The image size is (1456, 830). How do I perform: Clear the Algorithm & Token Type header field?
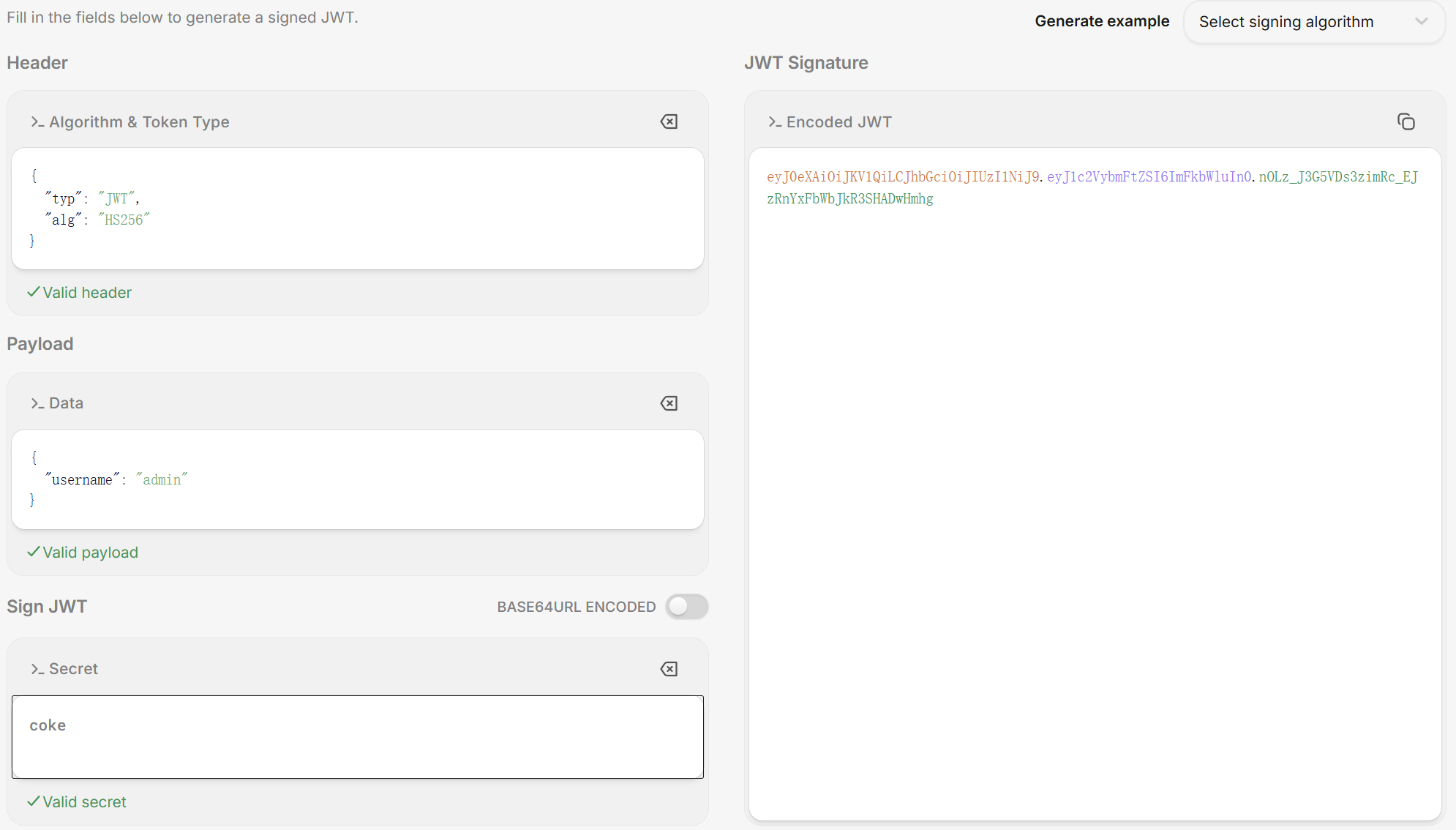(669, 121)
